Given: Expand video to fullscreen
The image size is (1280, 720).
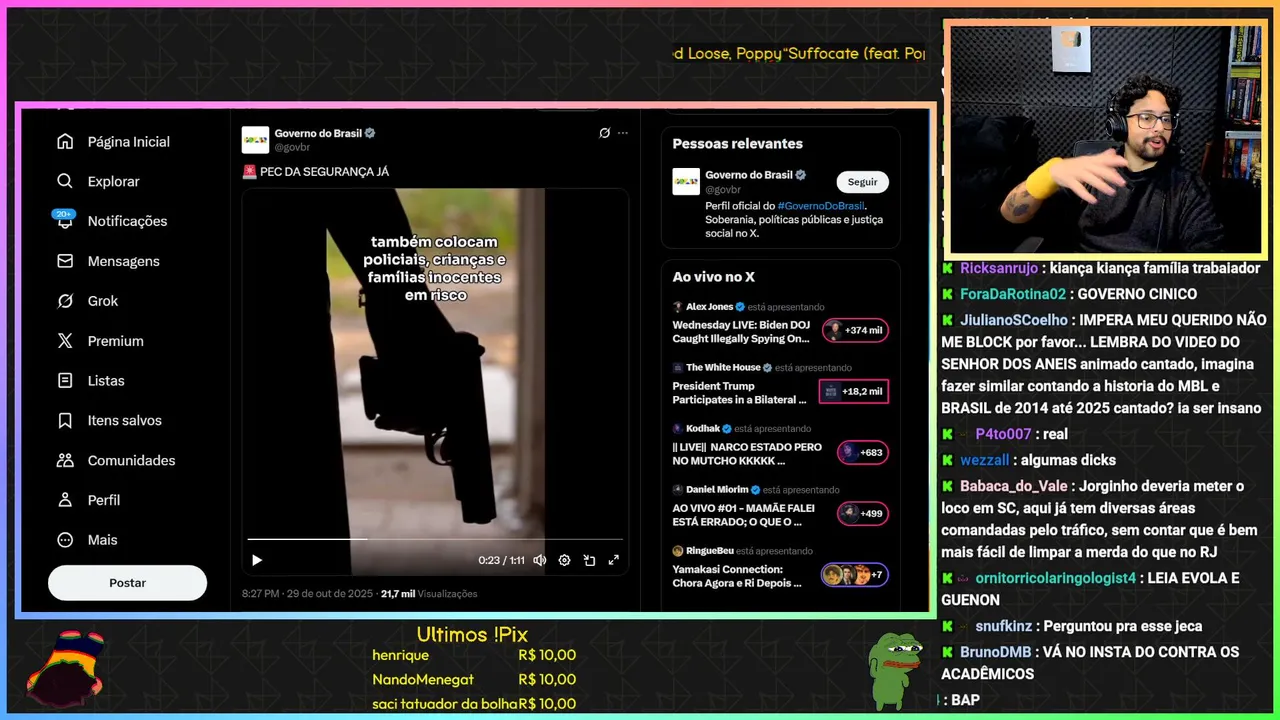Looking at the screenshot, I should (x=614, y=560).
